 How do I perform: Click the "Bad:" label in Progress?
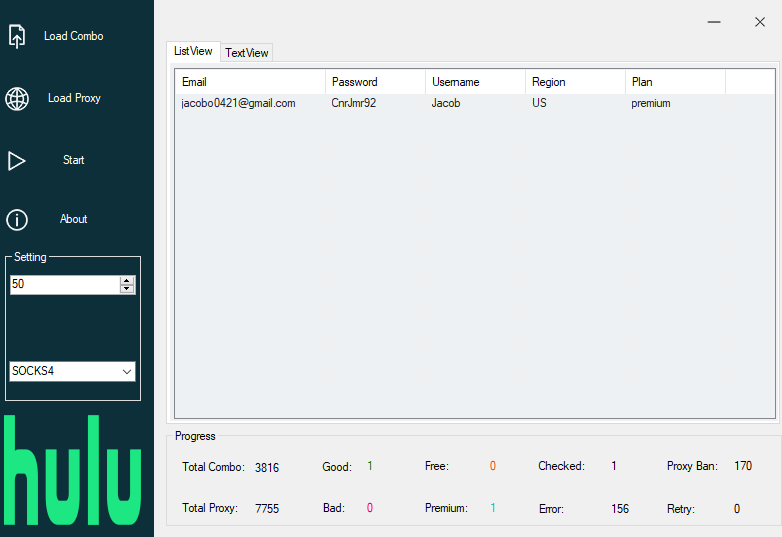tap(334, 508)
